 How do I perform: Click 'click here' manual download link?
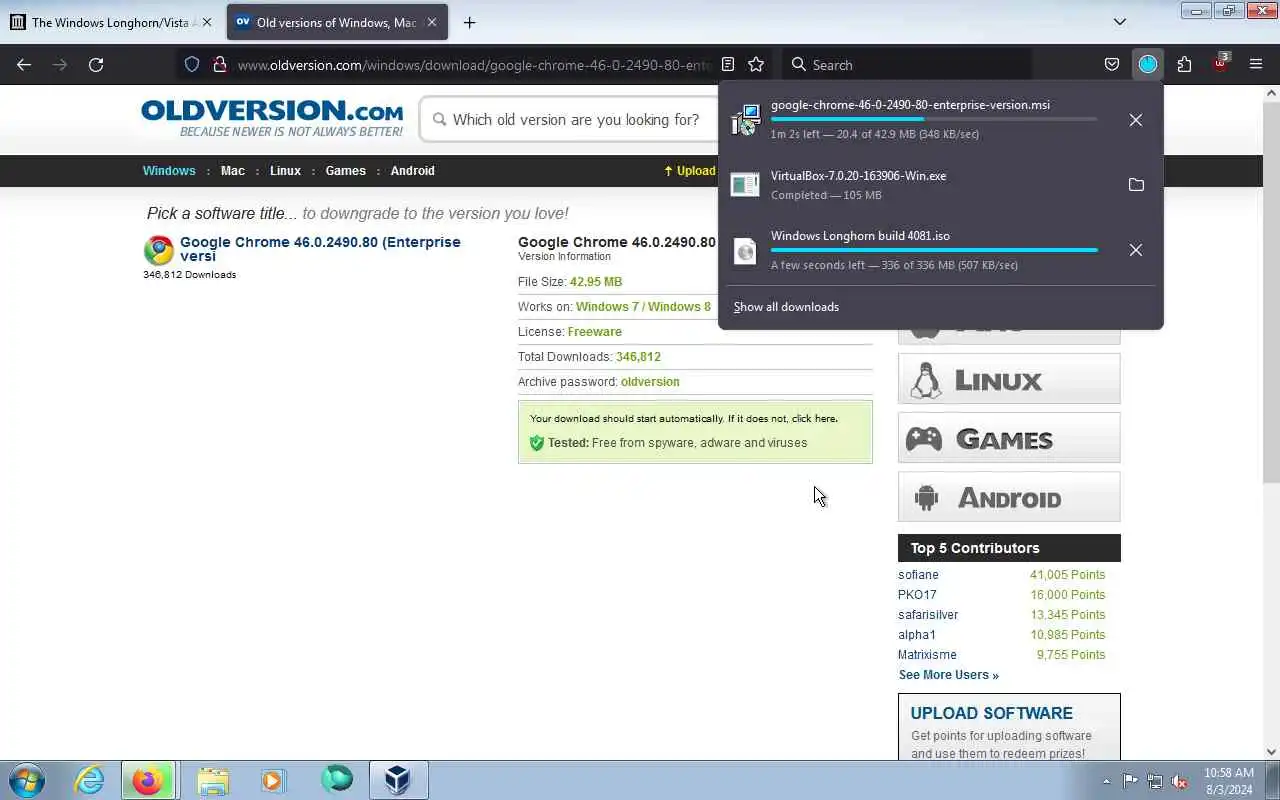pyautogui.click(x=814, y=419)
